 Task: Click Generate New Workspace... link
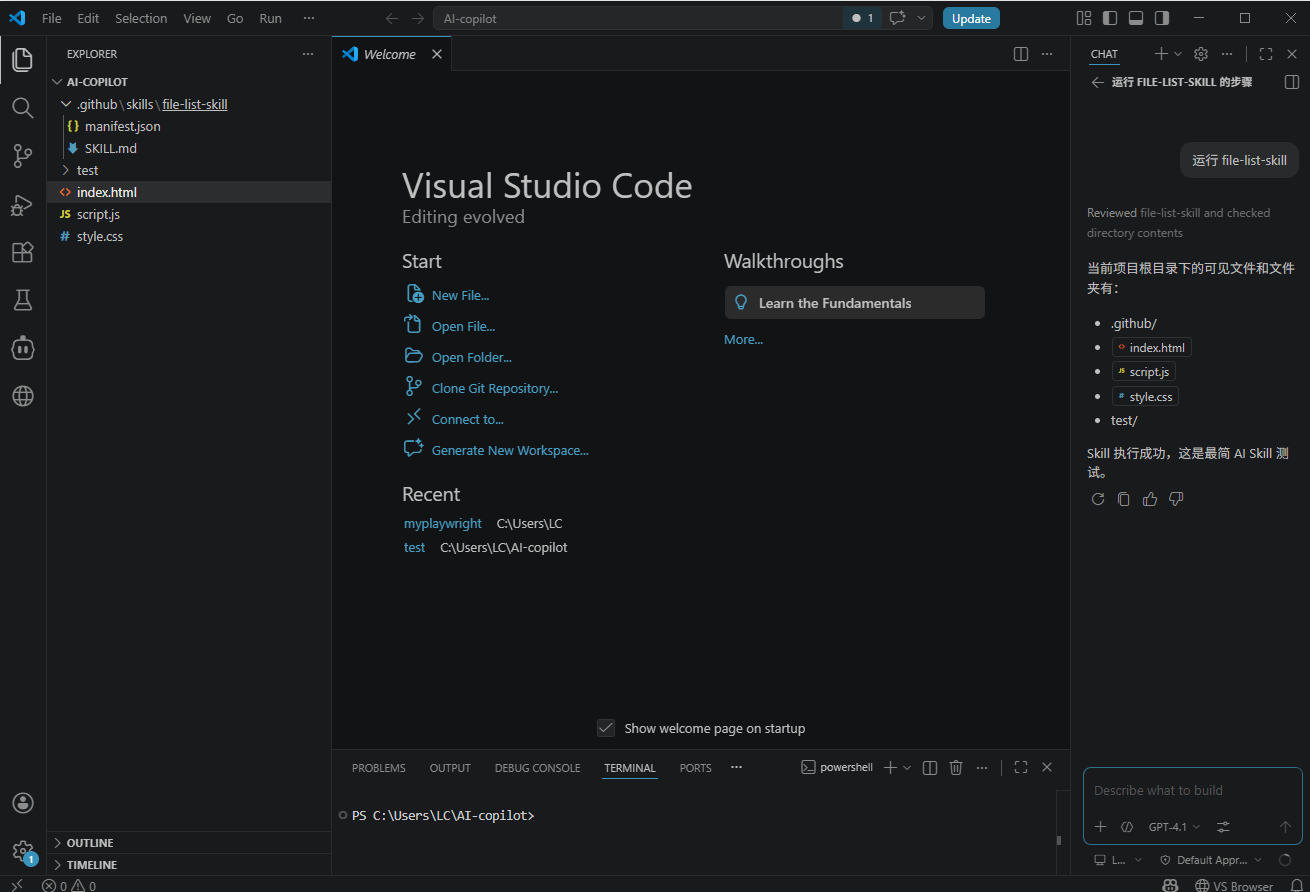(x=510, y=450)
